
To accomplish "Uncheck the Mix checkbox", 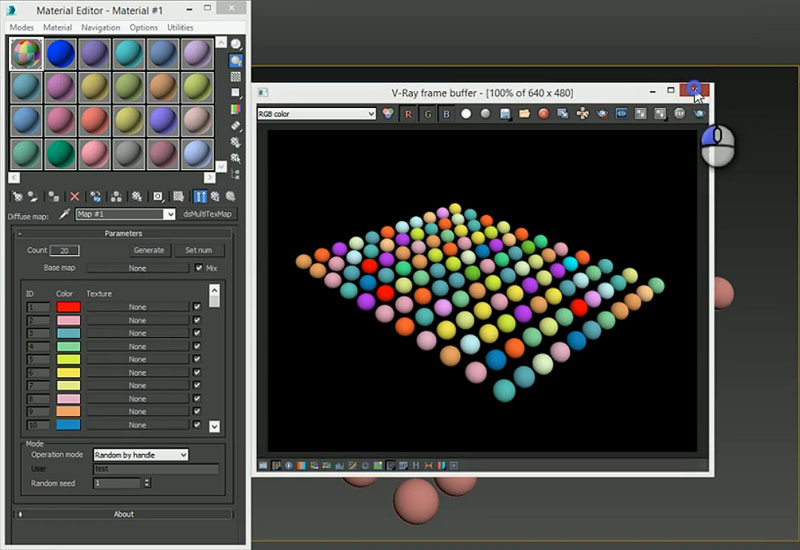I will [x=198, y=268].
